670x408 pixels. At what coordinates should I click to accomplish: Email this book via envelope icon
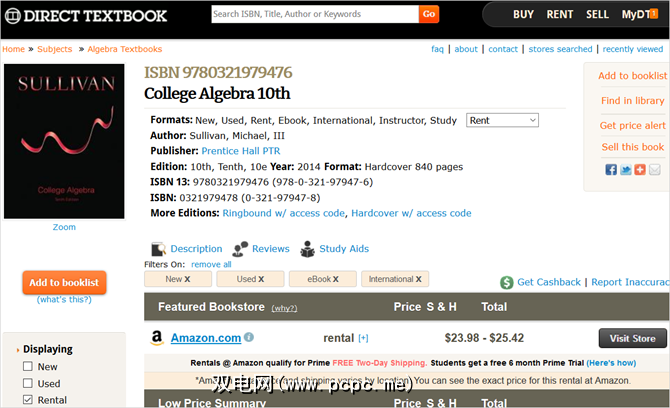(x=655, y=170)
